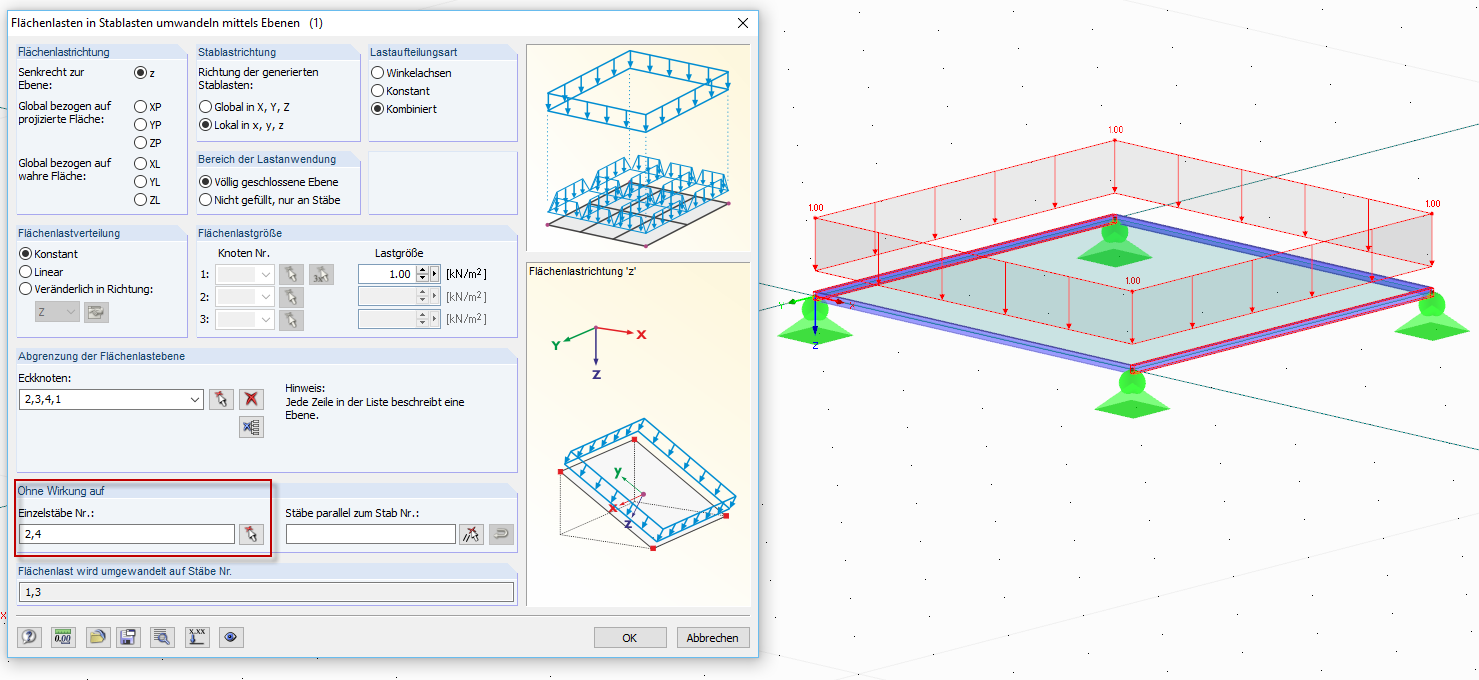Click the Lastgröße 1.00 value field
Screen dimensions: 1479x680
(x=387, y=274)
